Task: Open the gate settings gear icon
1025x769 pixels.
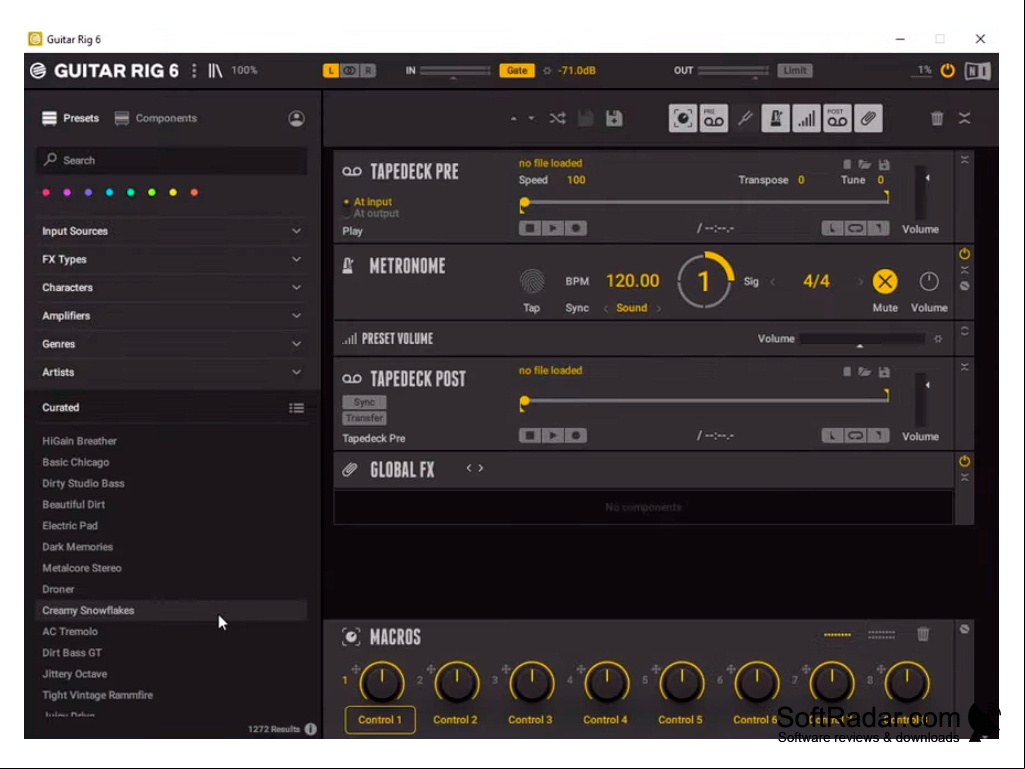Action: pos(547,71)
